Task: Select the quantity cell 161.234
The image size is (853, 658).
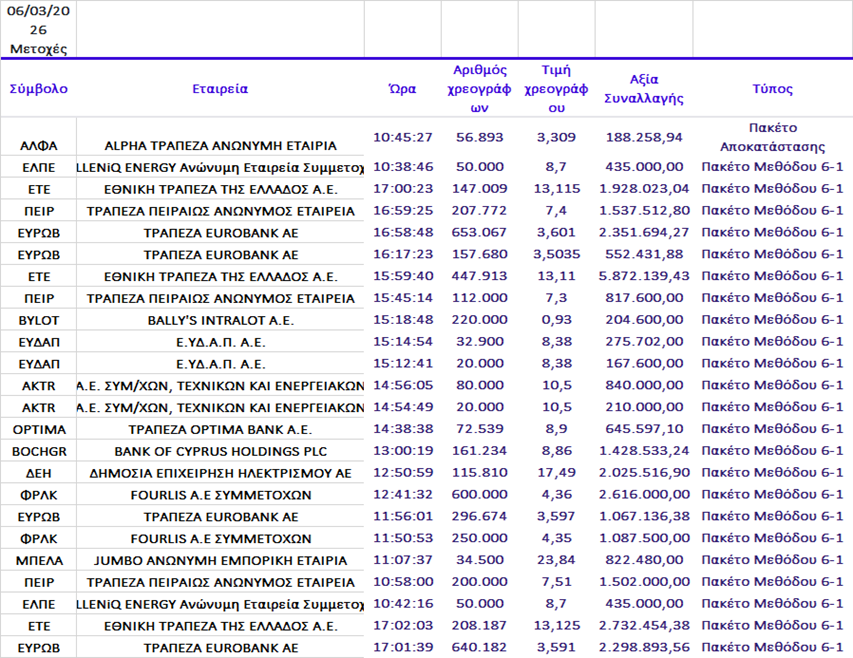Action: [479, 451]
